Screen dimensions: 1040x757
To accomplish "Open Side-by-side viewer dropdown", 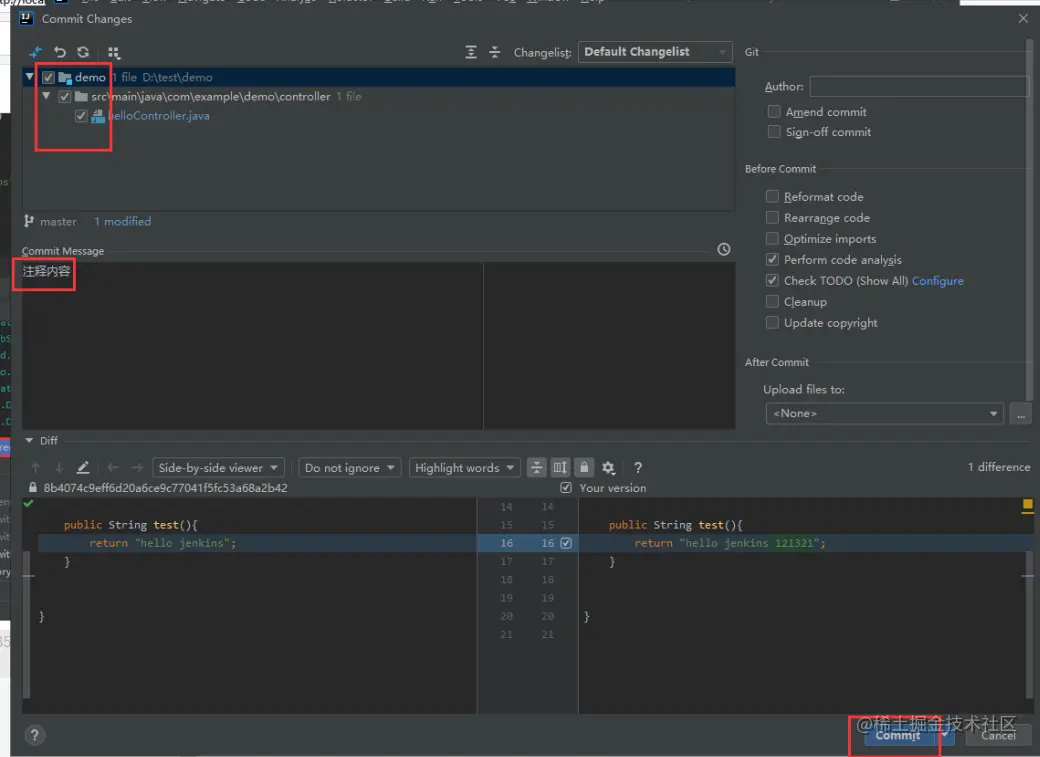I will tap(218, 468).
